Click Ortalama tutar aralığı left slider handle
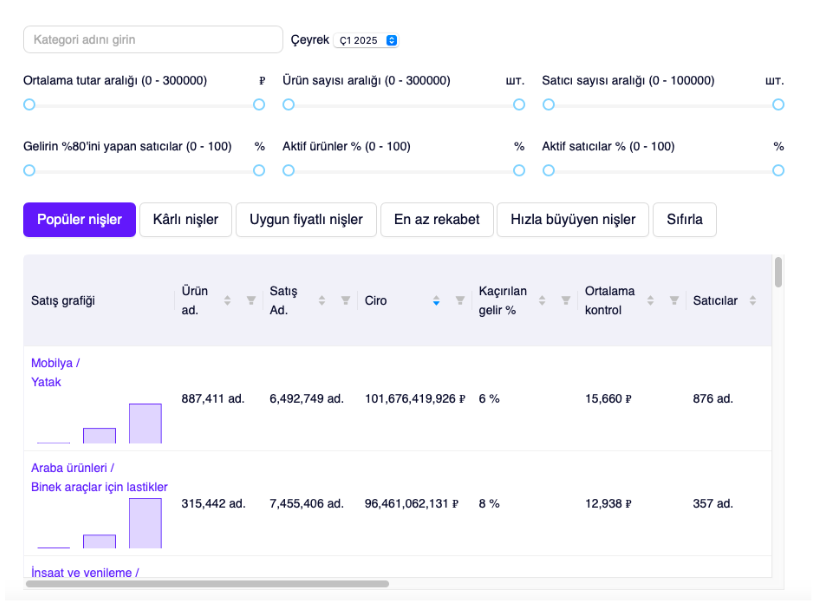 point(29,104)
